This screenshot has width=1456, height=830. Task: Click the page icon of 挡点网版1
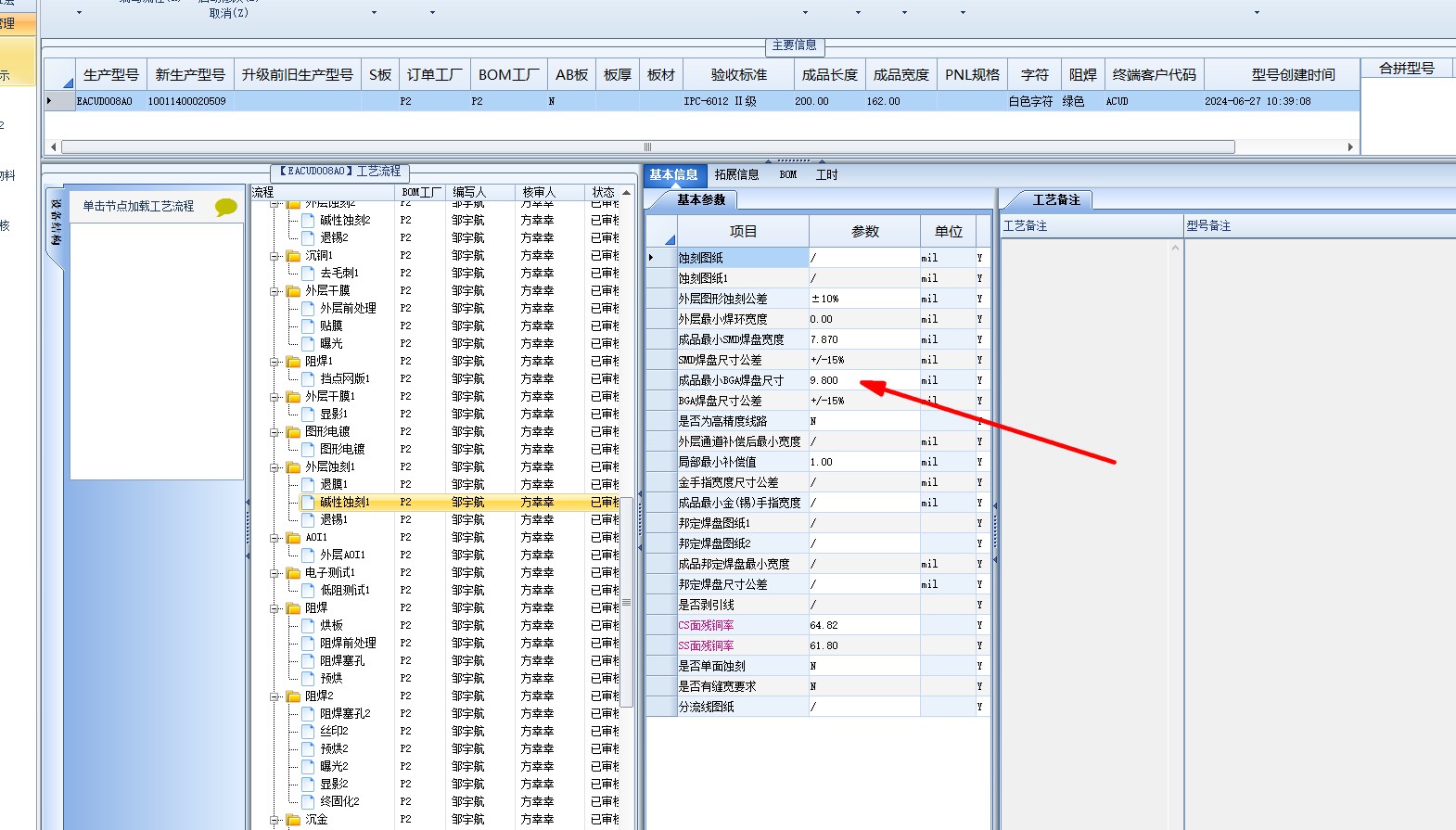pos(309,379)
